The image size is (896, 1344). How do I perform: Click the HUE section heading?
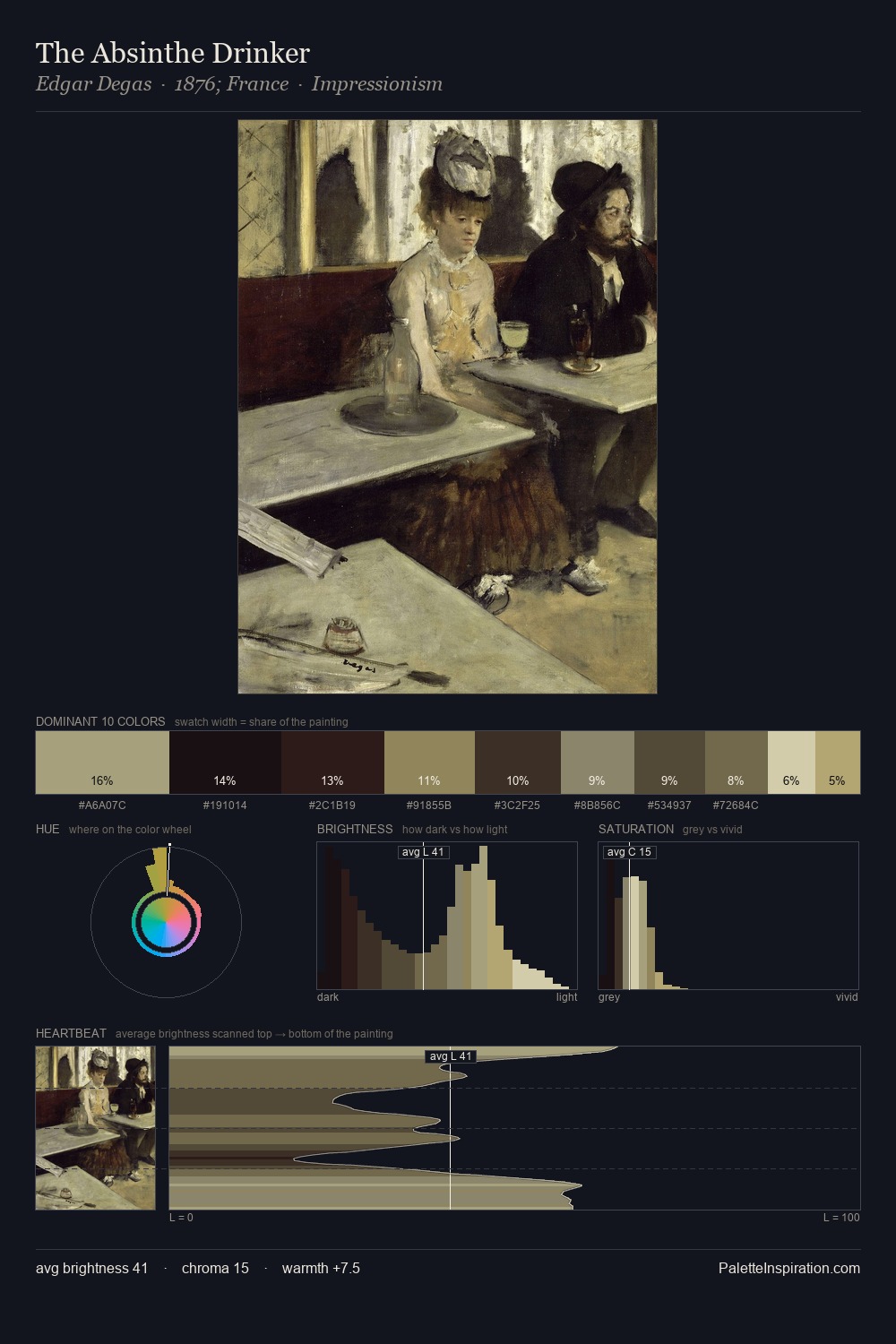pos(47,829)
